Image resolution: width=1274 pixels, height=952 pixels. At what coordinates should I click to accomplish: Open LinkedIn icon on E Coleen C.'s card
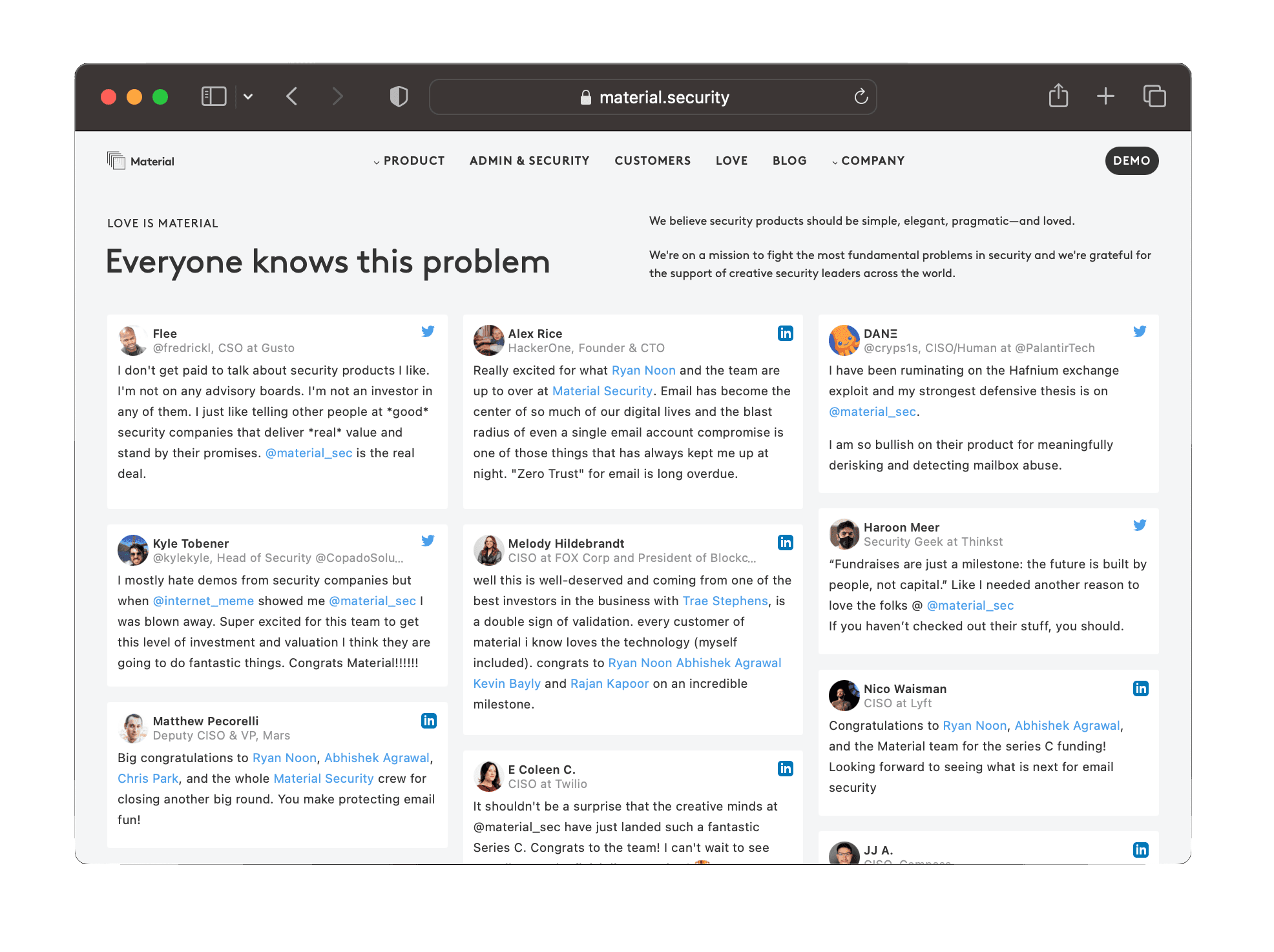tap(786, 769)
